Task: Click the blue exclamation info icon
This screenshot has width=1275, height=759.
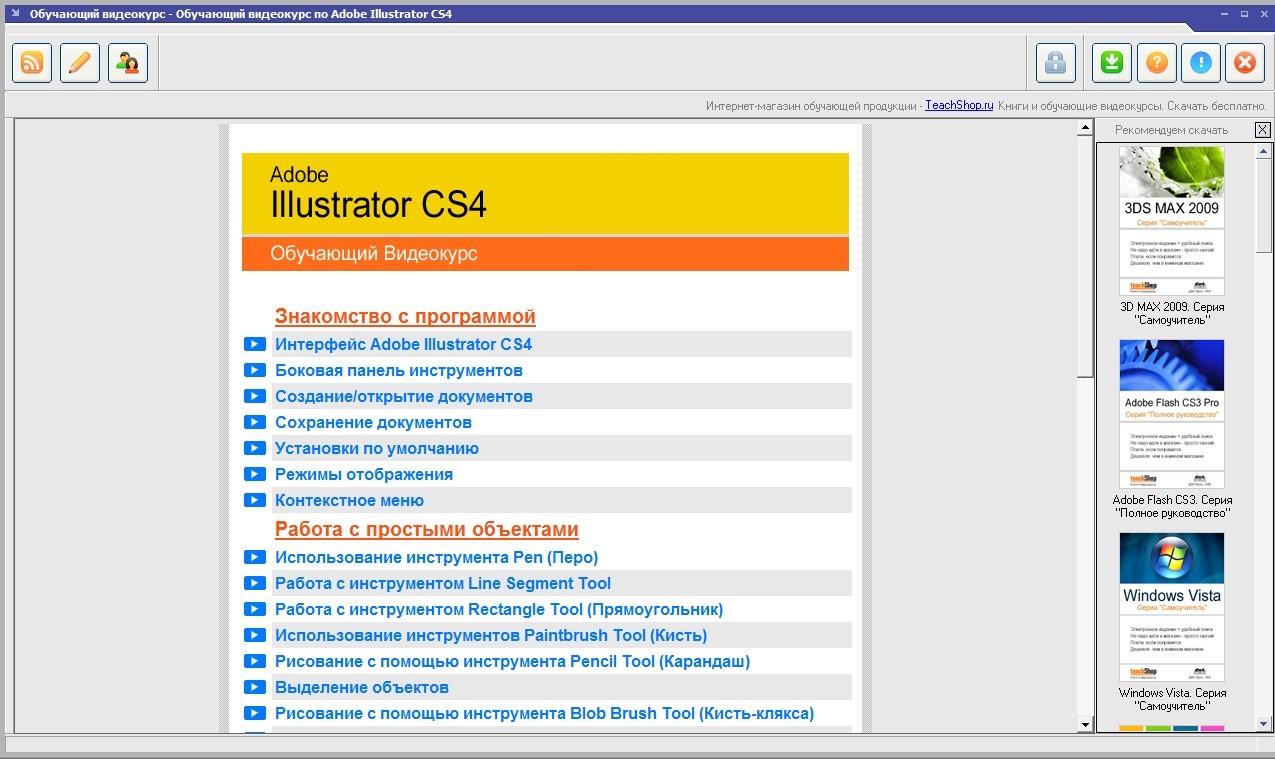Action: click(x=1201, y=63)
